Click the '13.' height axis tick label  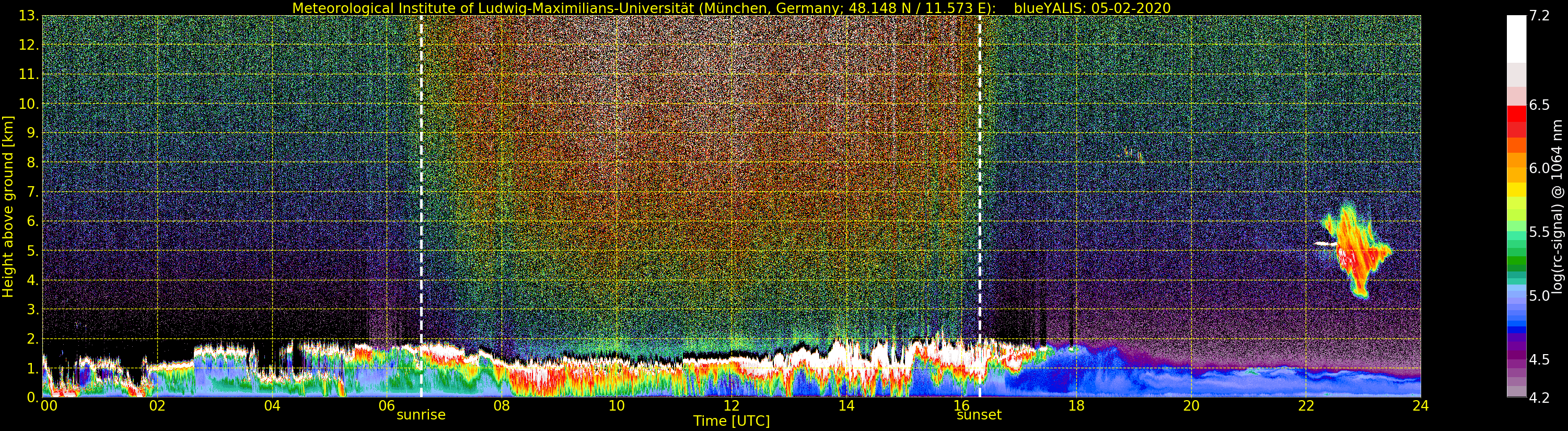[29, 16]
